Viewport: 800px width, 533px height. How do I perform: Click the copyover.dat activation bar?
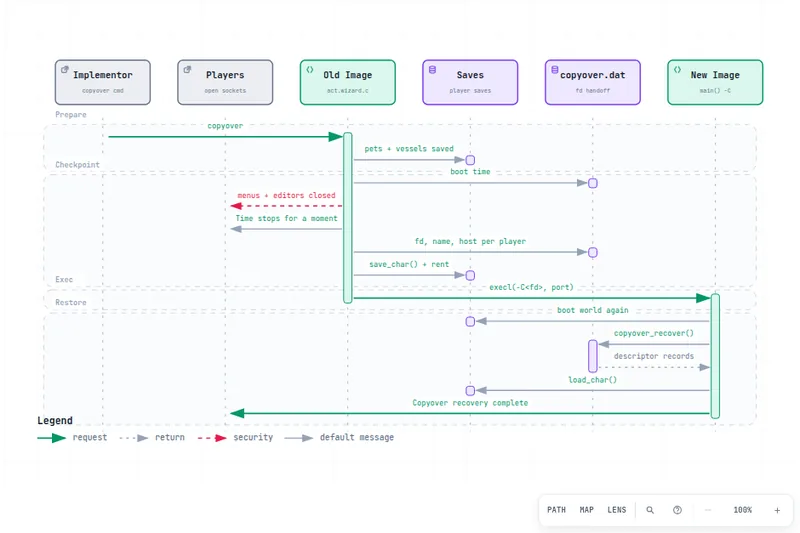coord(593,356)
